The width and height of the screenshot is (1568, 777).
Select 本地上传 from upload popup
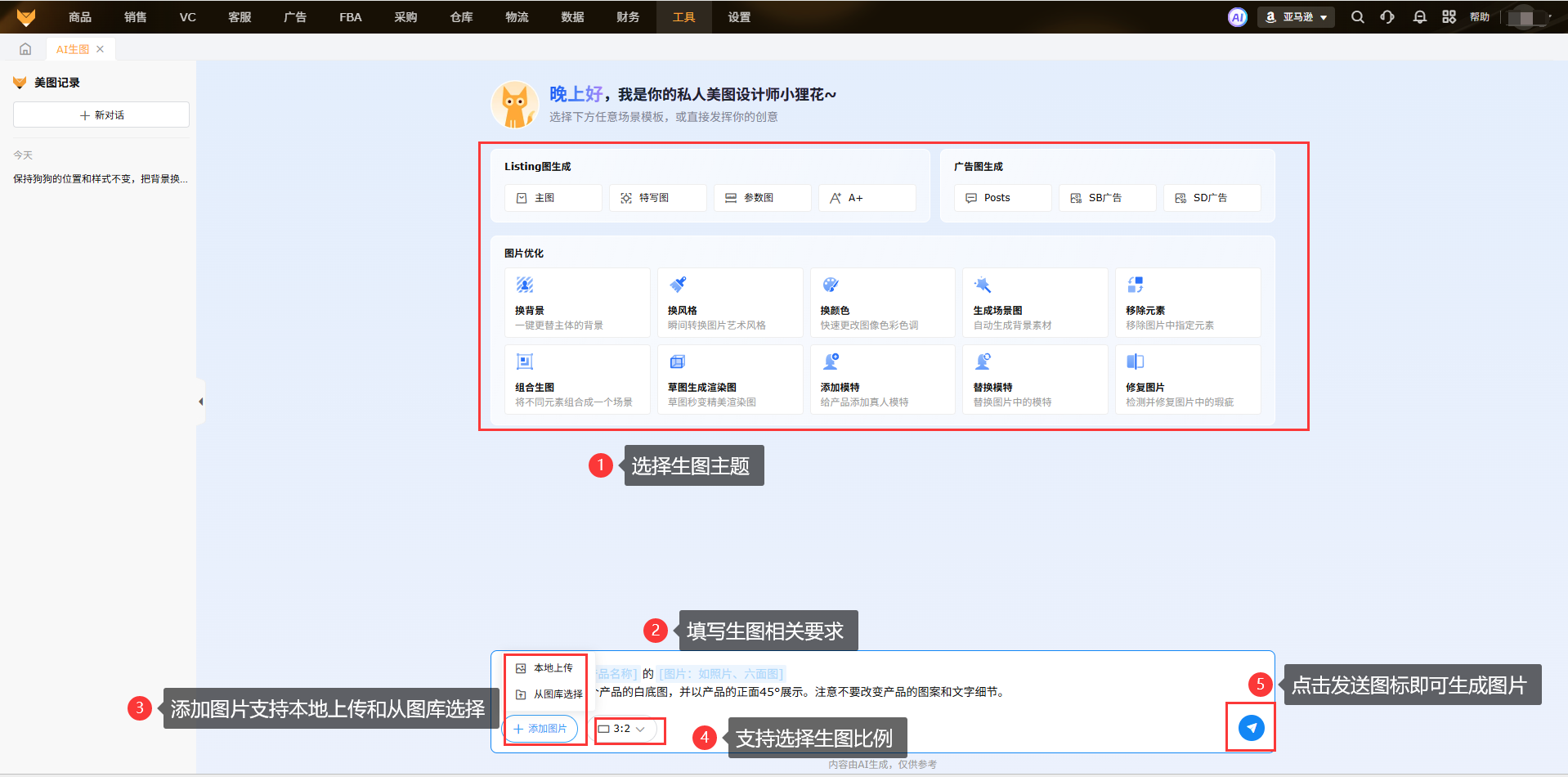click(x=545, y=668)
